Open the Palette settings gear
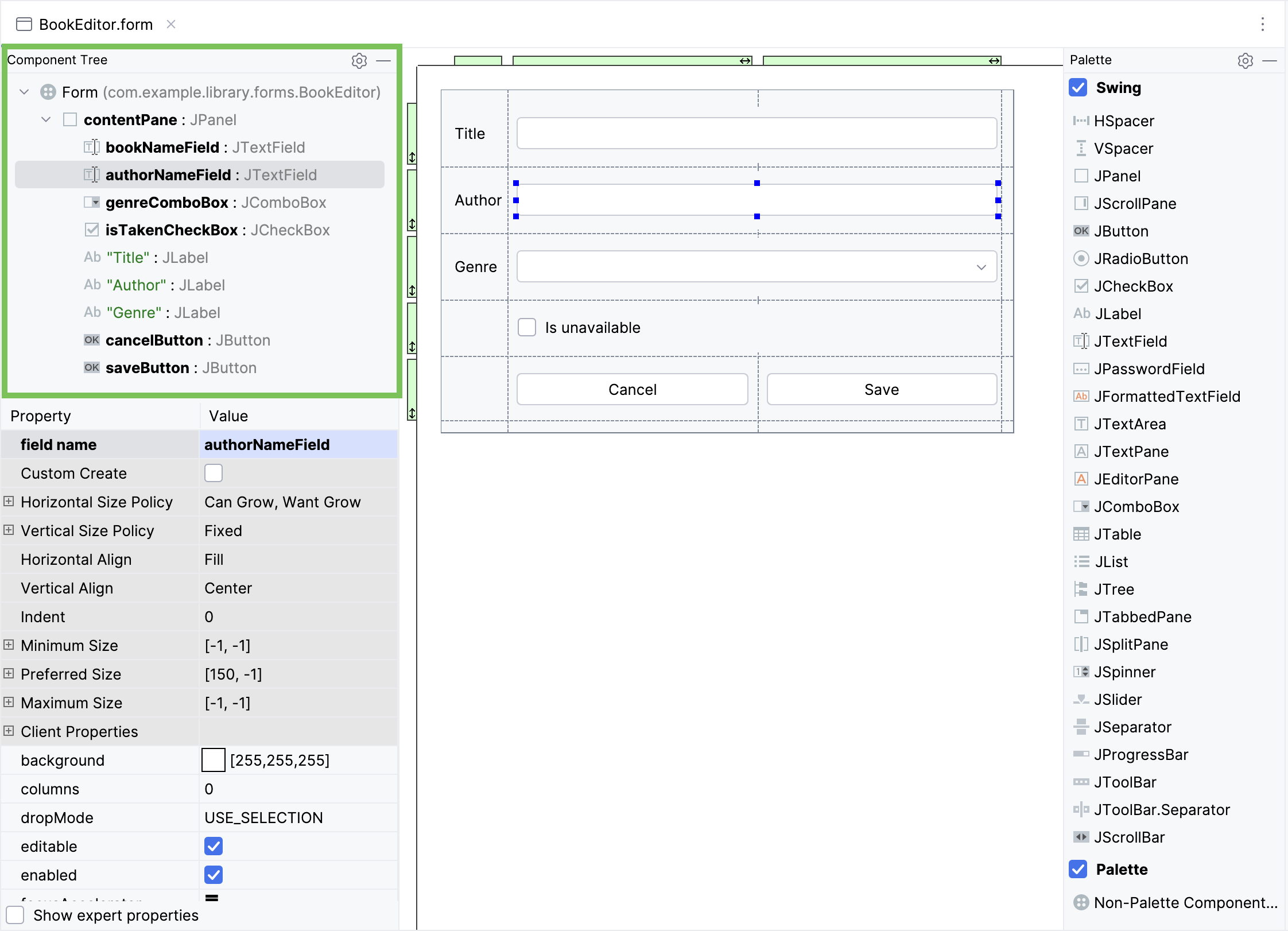Viewport: 1288px width, 931px height. (x=1244, y=60)
